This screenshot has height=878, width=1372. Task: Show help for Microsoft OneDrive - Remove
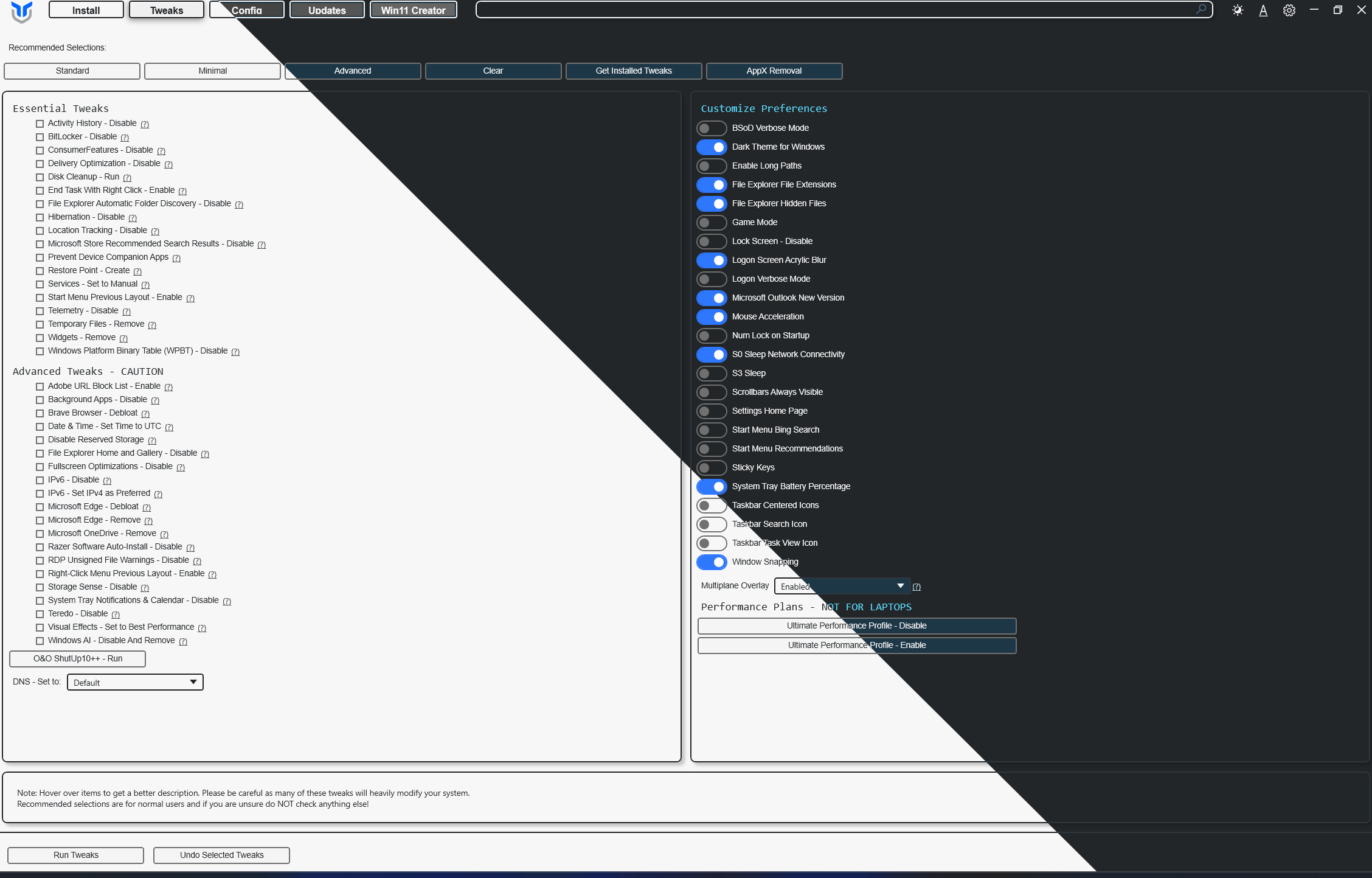[x=164, y=534]
